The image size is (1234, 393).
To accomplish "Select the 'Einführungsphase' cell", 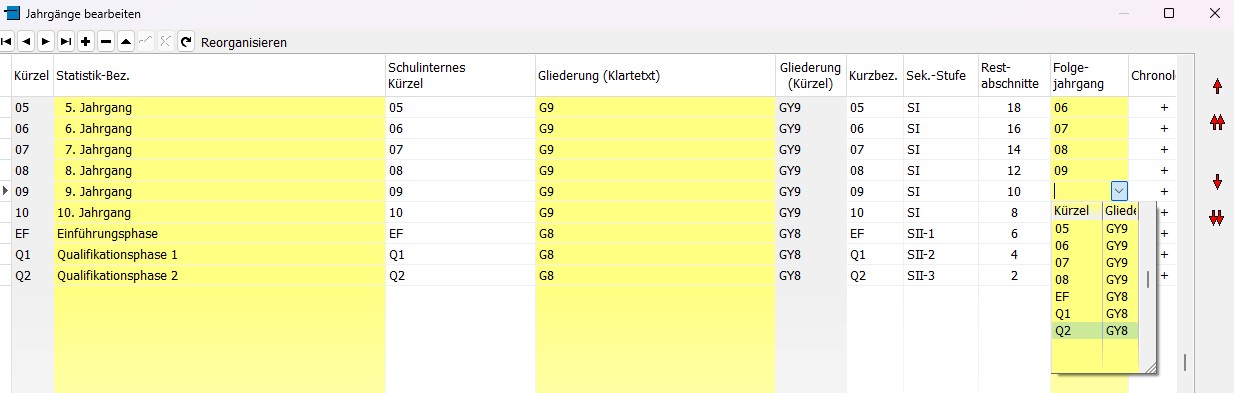I will coord(219,233).
